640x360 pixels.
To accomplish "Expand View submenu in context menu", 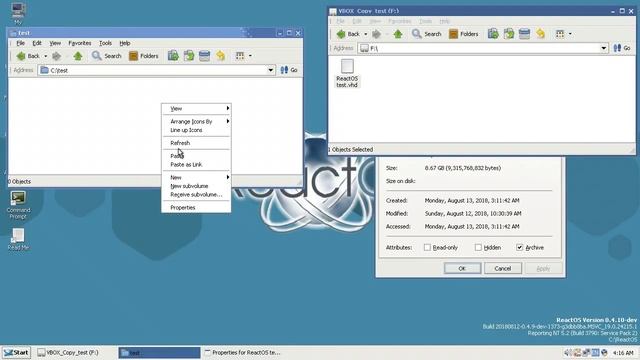I will click(x=196, y=109).
